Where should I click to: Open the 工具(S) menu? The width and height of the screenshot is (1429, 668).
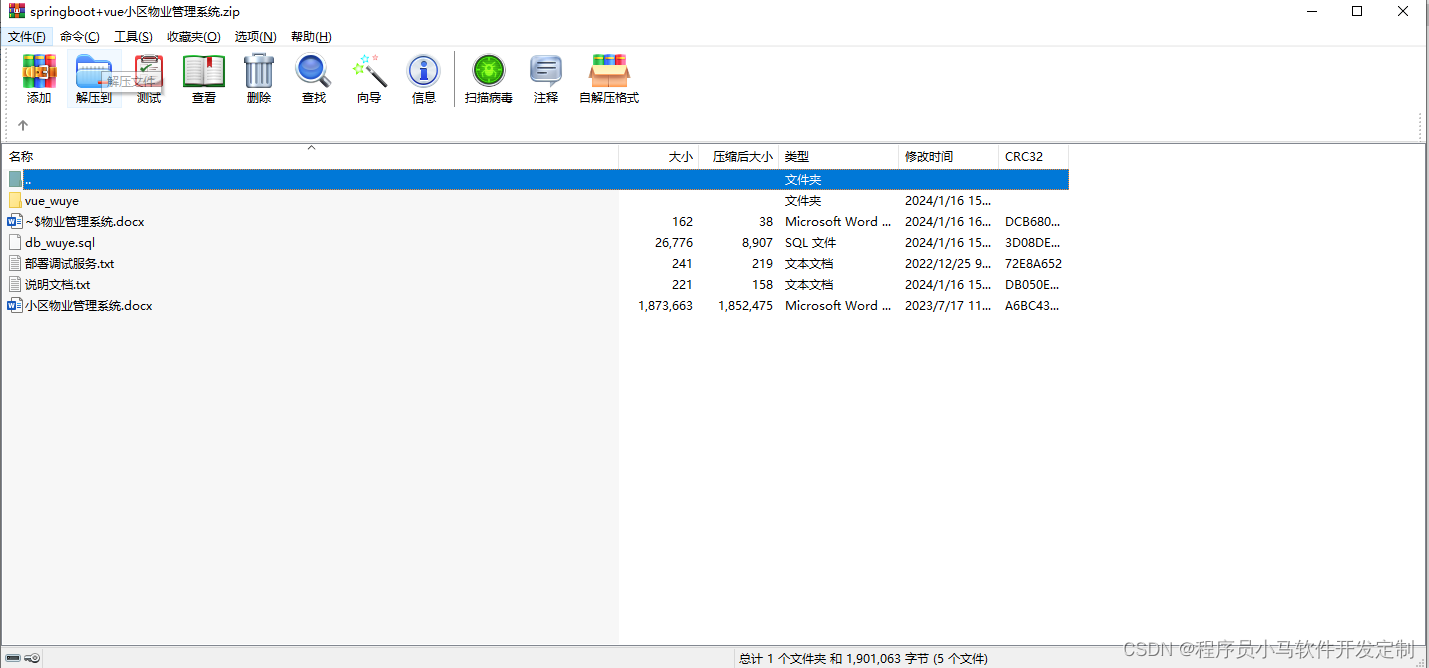pos(132,36)
